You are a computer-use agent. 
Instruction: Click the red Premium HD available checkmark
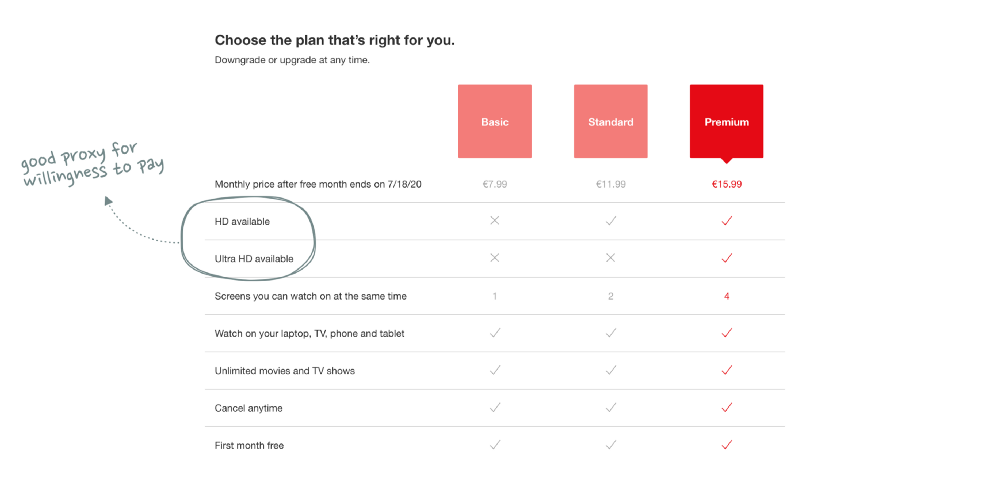point(726,221)
